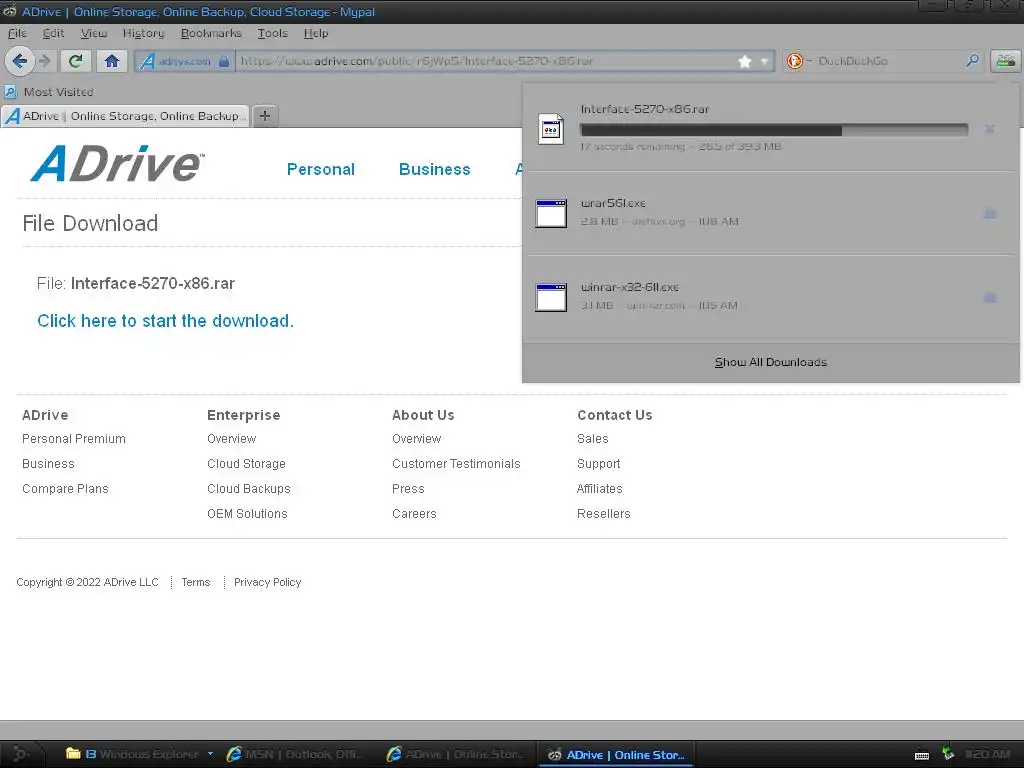Open the Bookmarks menu
Screen dimensions: 1024x768
[x=211, y=33]
